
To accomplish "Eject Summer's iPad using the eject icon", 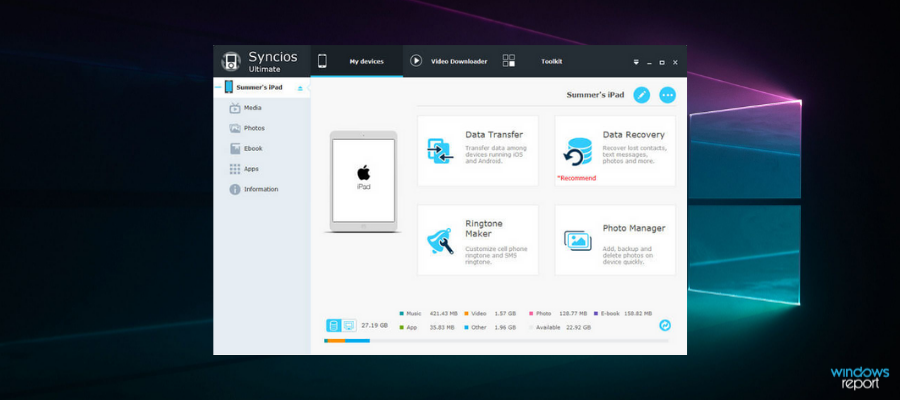I will pyautogui.click(x=300, y=88).
